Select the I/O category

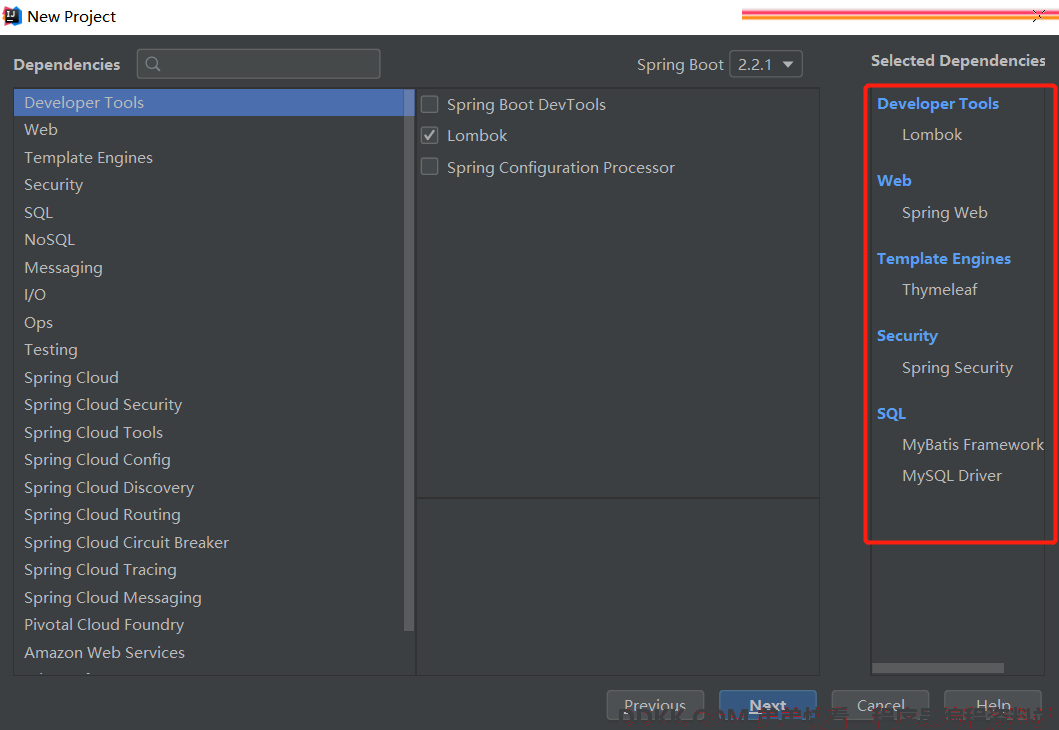209,294
